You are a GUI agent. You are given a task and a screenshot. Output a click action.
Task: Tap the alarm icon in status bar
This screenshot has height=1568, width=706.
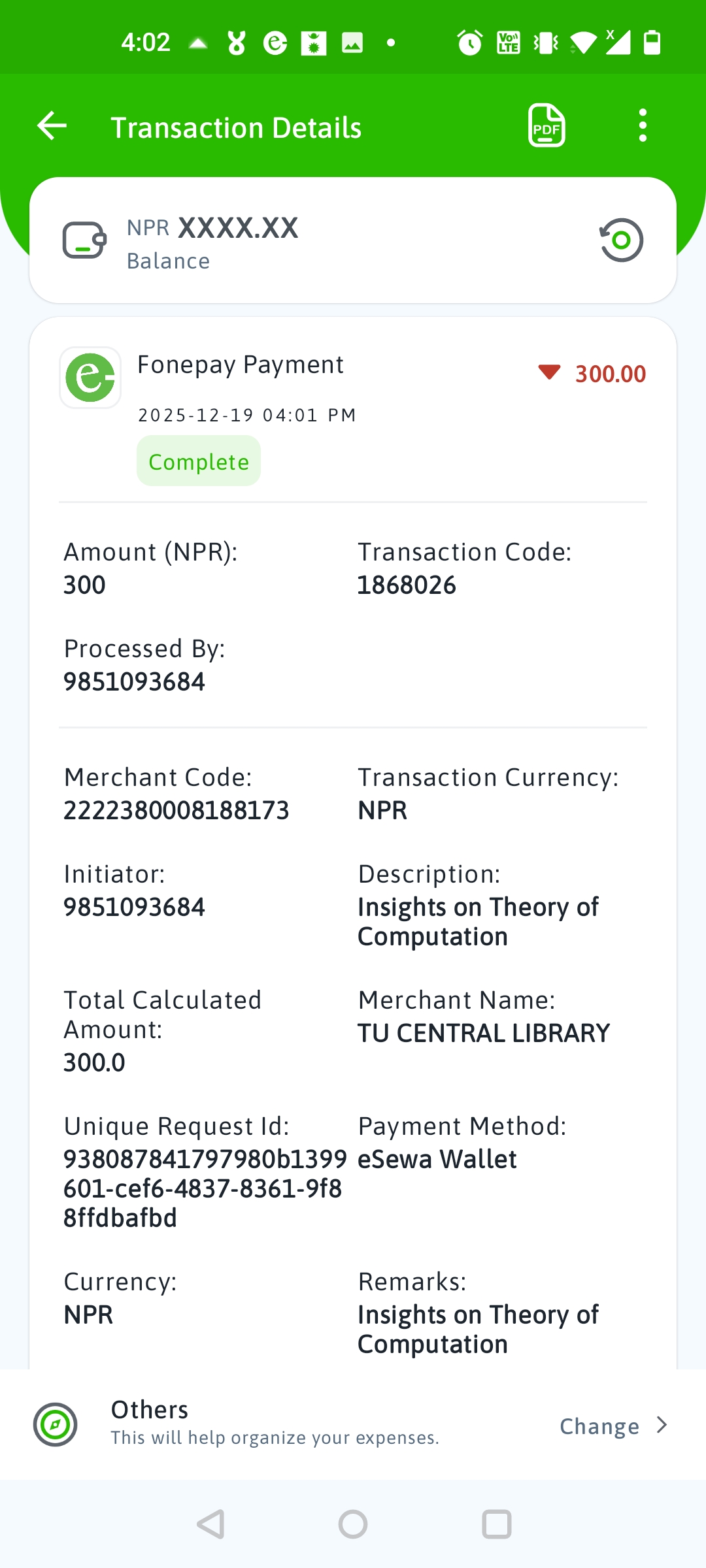tap(469, 43)
